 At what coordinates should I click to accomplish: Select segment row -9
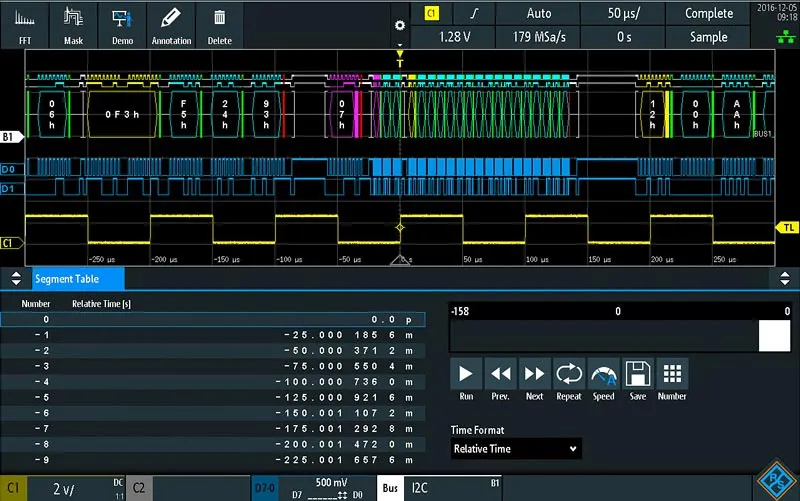click(x=213, y=460)
